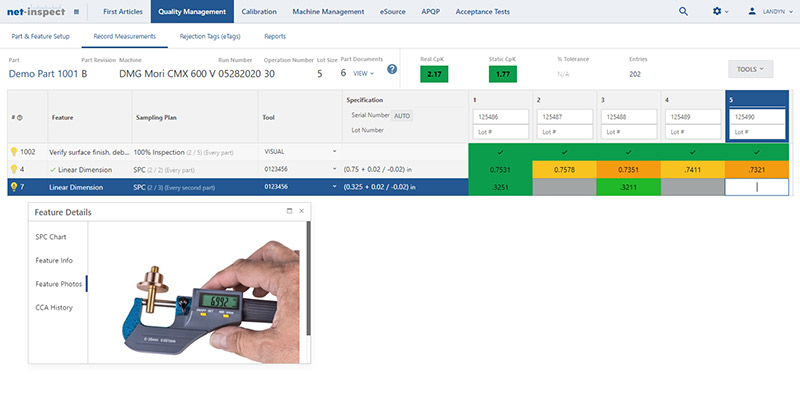Show the SPC Chart section
Image resolution: width=800 pixels, height=399 pixels.
[x=51, y=237]
